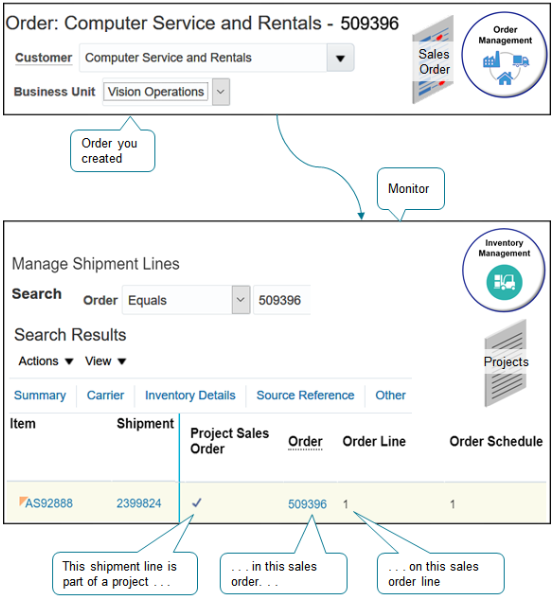Click the Manage Shipment Lines heading
The height and width of the screenshot is (597, 554).
[x=96, y=264]
